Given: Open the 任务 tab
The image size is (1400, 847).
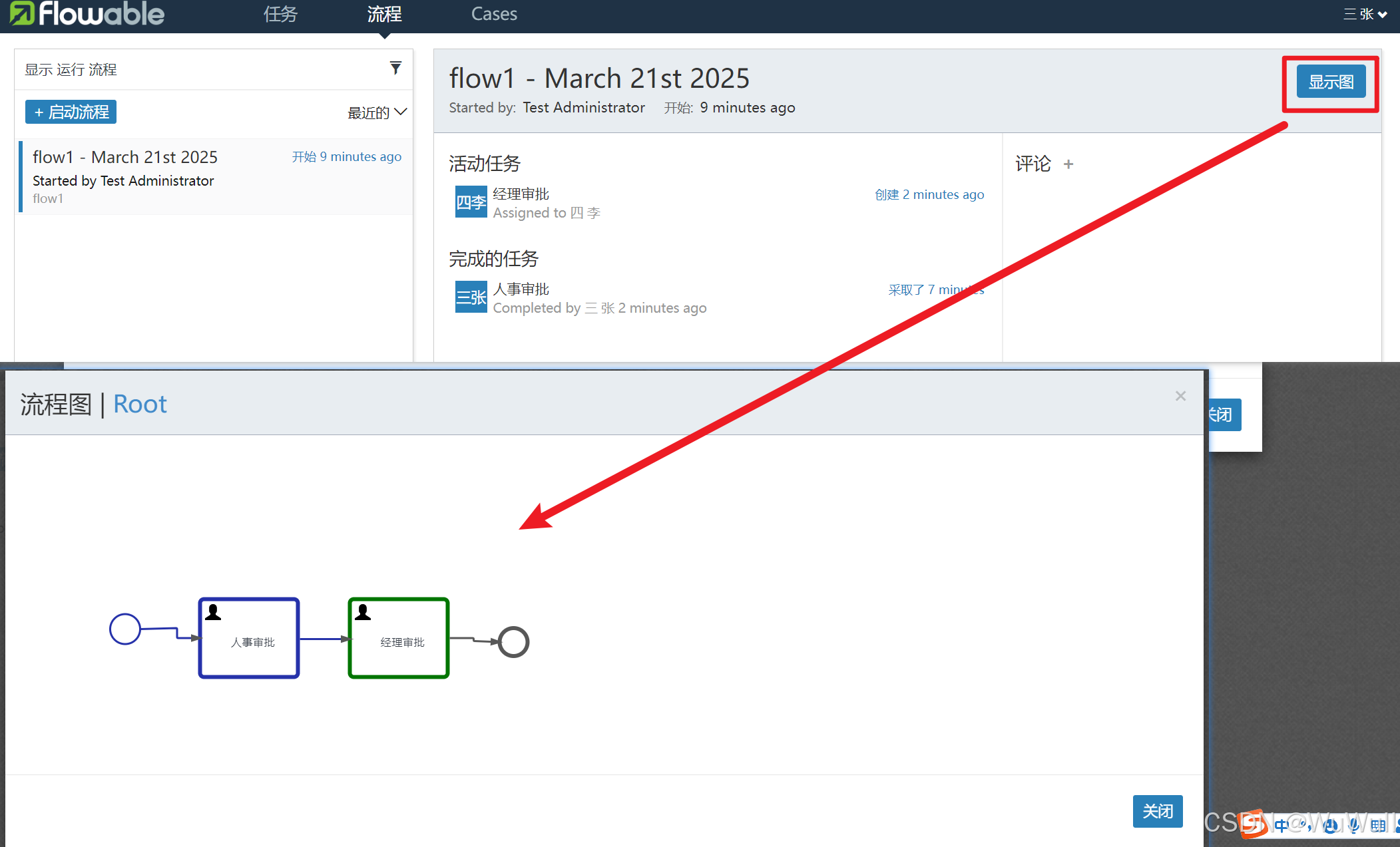Looking at the screenshot, I should click(x=280, y=14).
